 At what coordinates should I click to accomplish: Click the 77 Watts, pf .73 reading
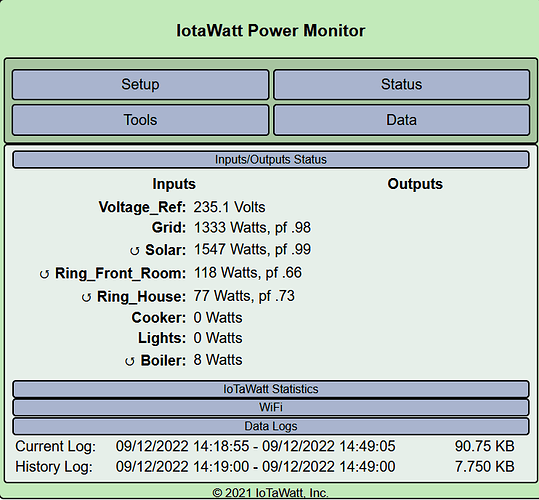coord(244,296)
